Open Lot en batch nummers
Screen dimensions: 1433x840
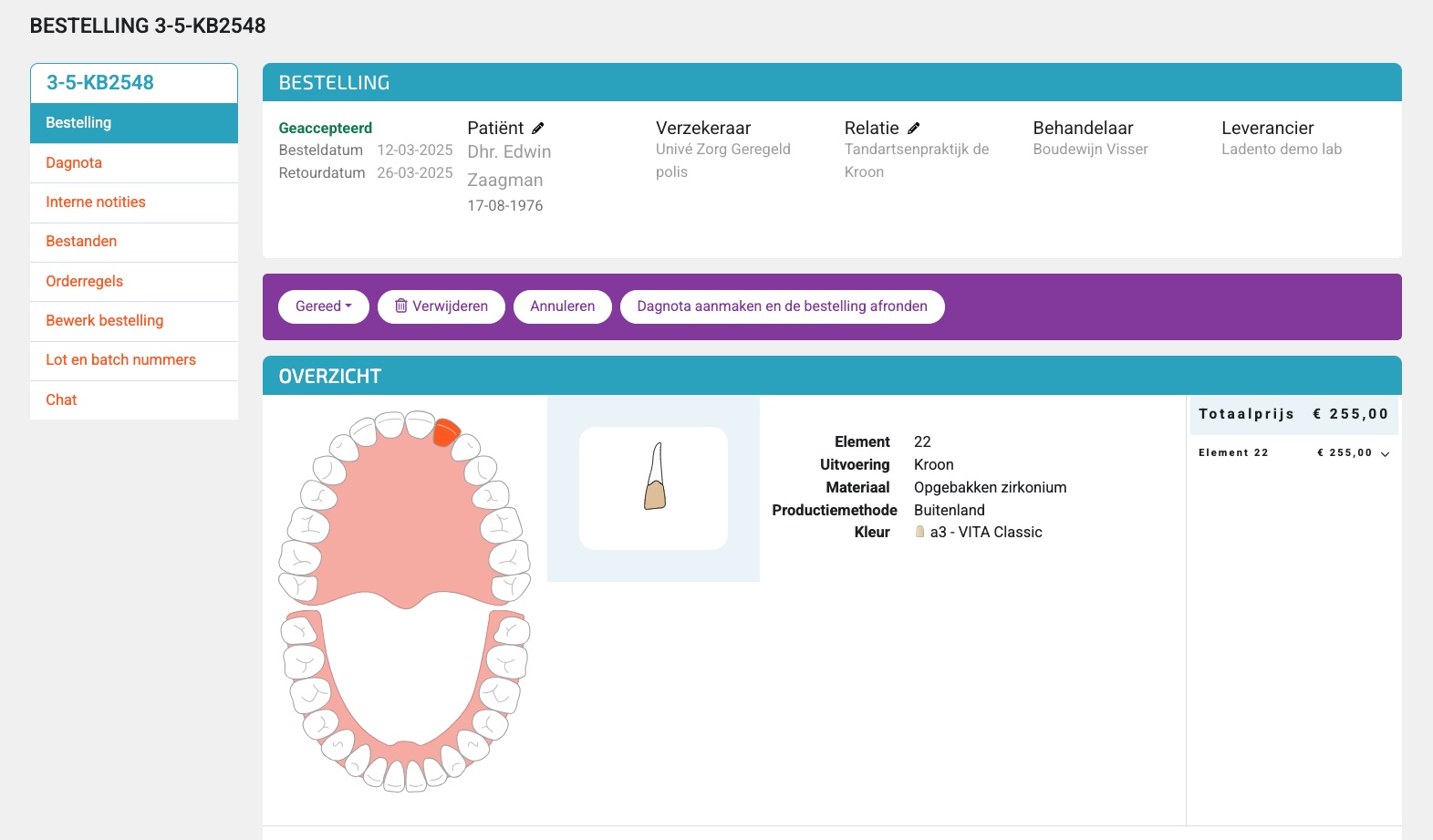click(120, 360)
